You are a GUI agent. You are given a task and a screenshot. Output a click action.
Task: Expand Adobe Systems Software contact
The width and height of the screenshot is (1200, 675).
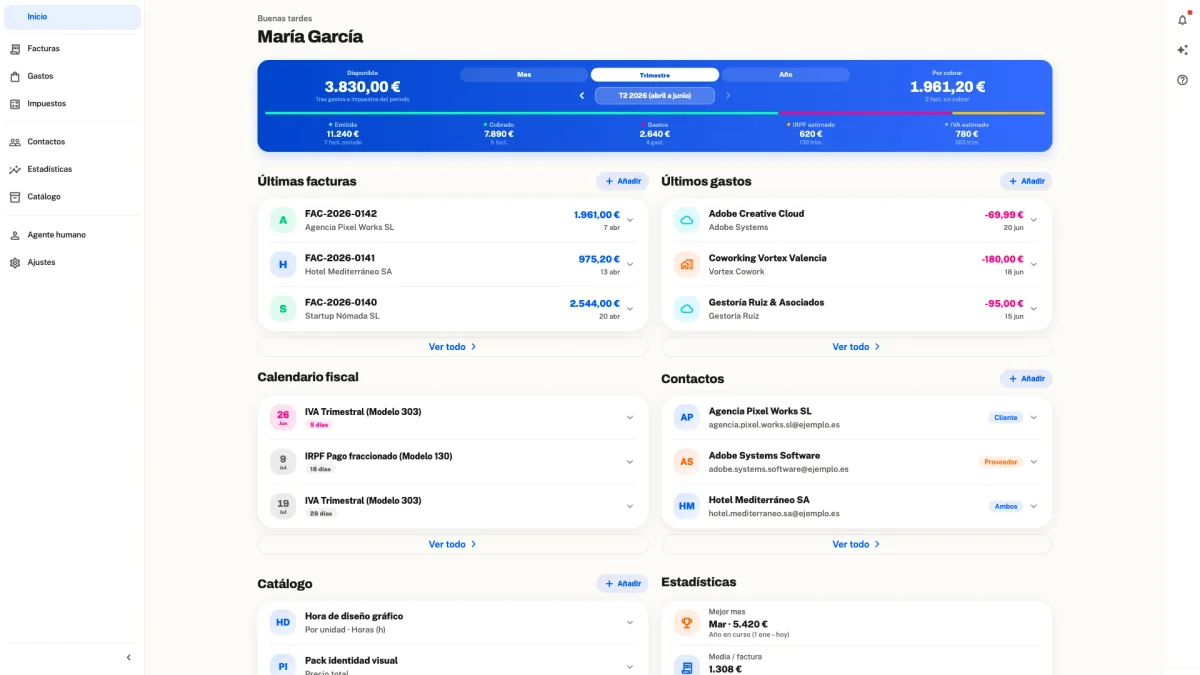click(1034, 462)
